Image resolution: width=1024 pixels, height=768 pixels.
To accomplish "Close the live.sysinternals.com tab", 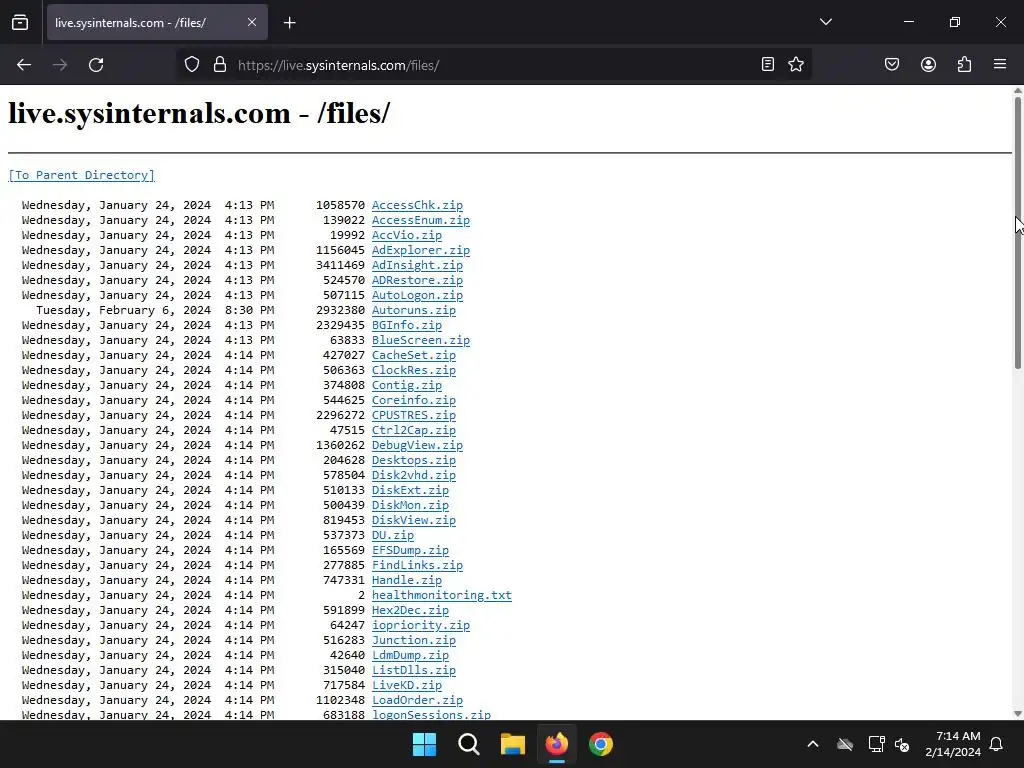I will [252, 22].
